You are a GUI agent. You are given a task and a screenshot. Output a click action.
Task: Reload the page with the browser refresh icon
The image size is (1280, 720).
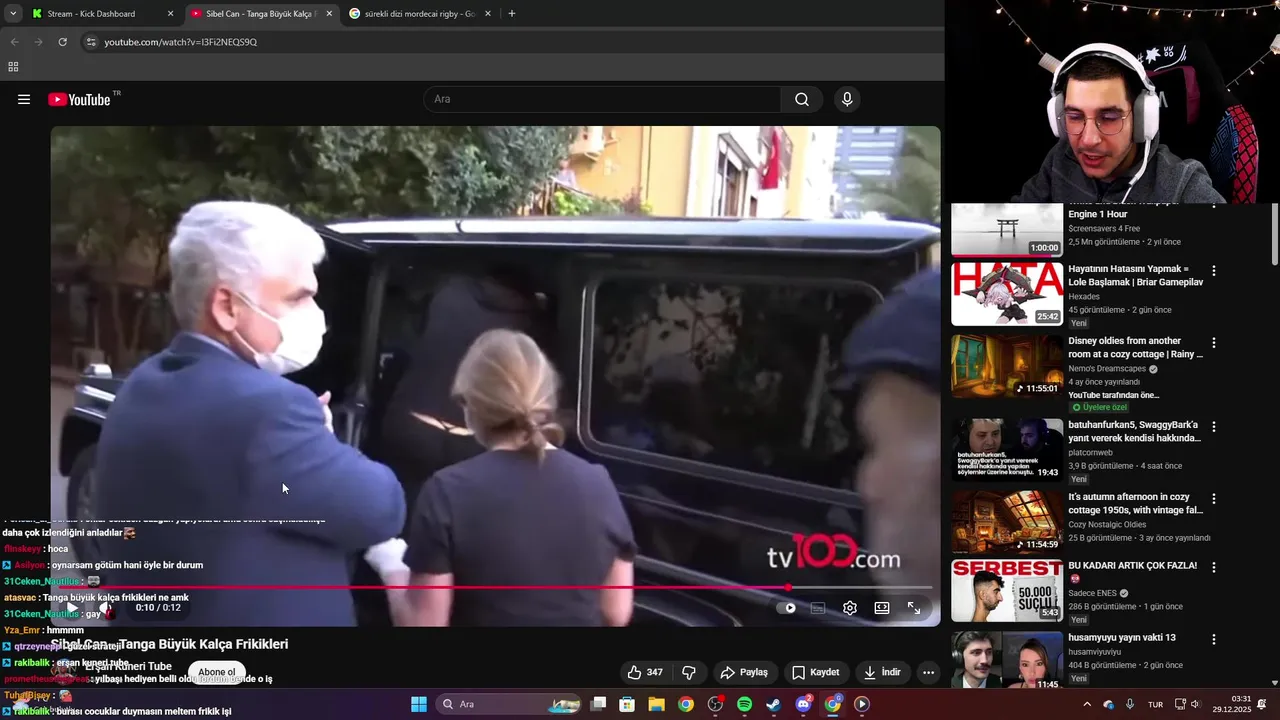(62, 42)
